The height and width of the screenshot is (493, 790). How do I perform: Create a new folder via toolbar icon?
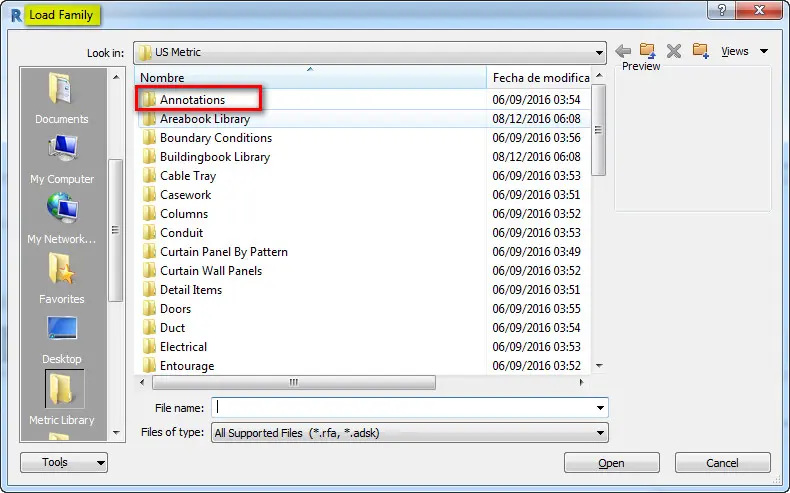(x=700, y=51)
